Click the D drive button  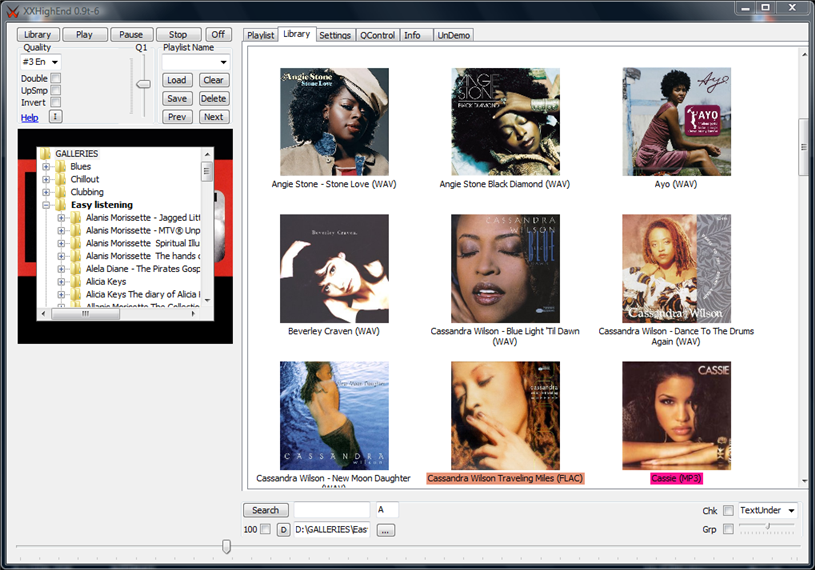[x=283, y=530]
